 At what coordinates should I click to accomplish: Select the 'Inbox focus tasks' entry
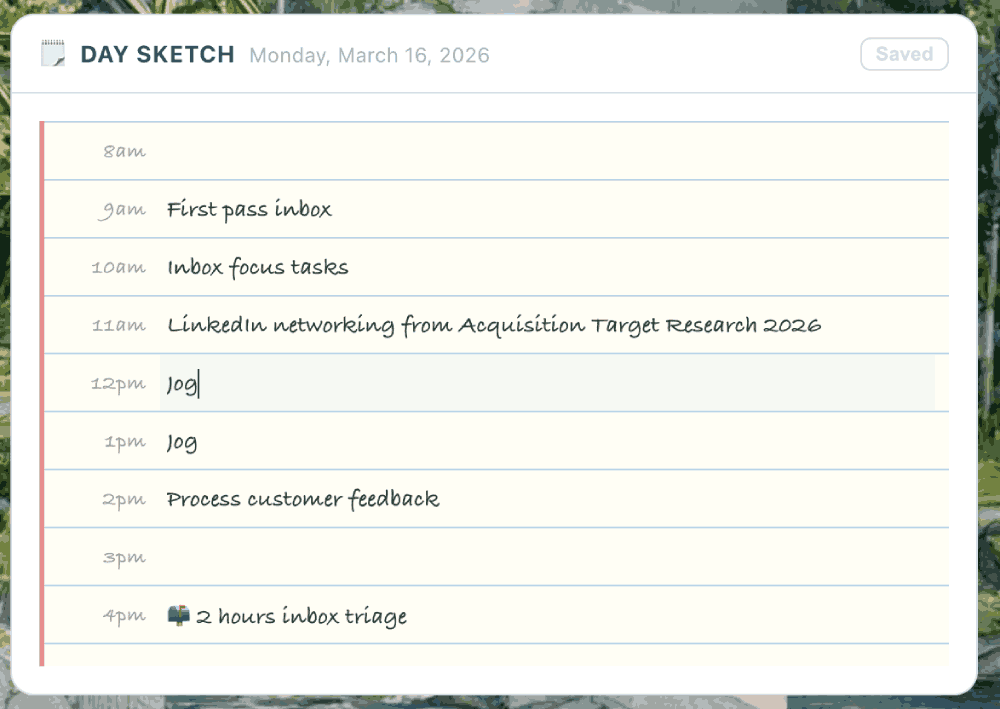point(258,268)
